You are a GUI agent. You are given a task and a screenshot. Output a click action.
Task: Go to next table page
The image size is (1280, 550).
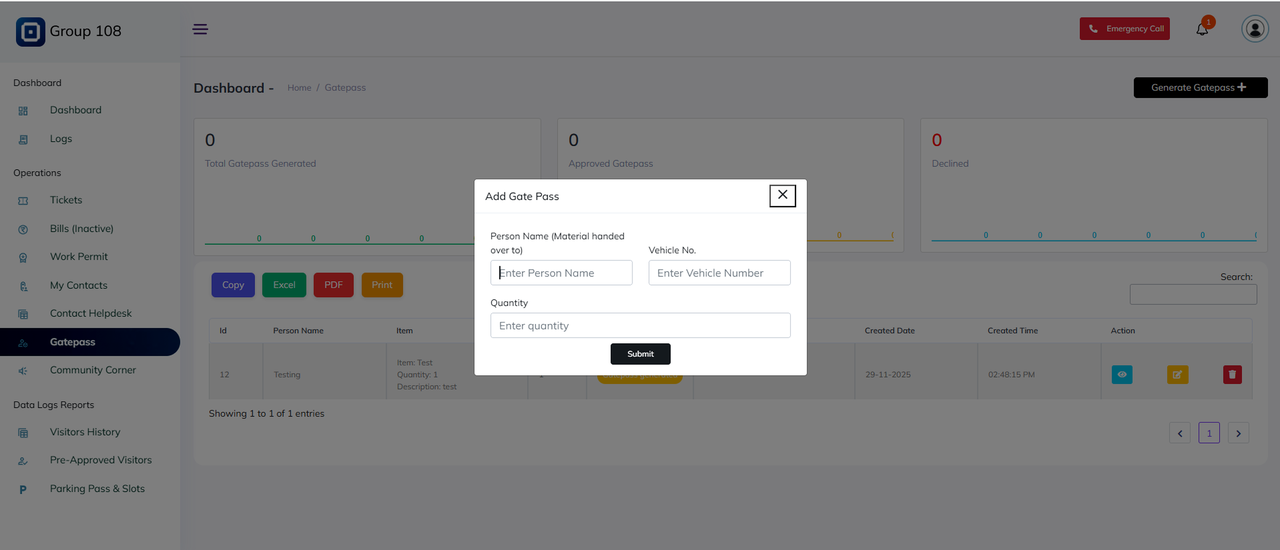point(1238,433)
